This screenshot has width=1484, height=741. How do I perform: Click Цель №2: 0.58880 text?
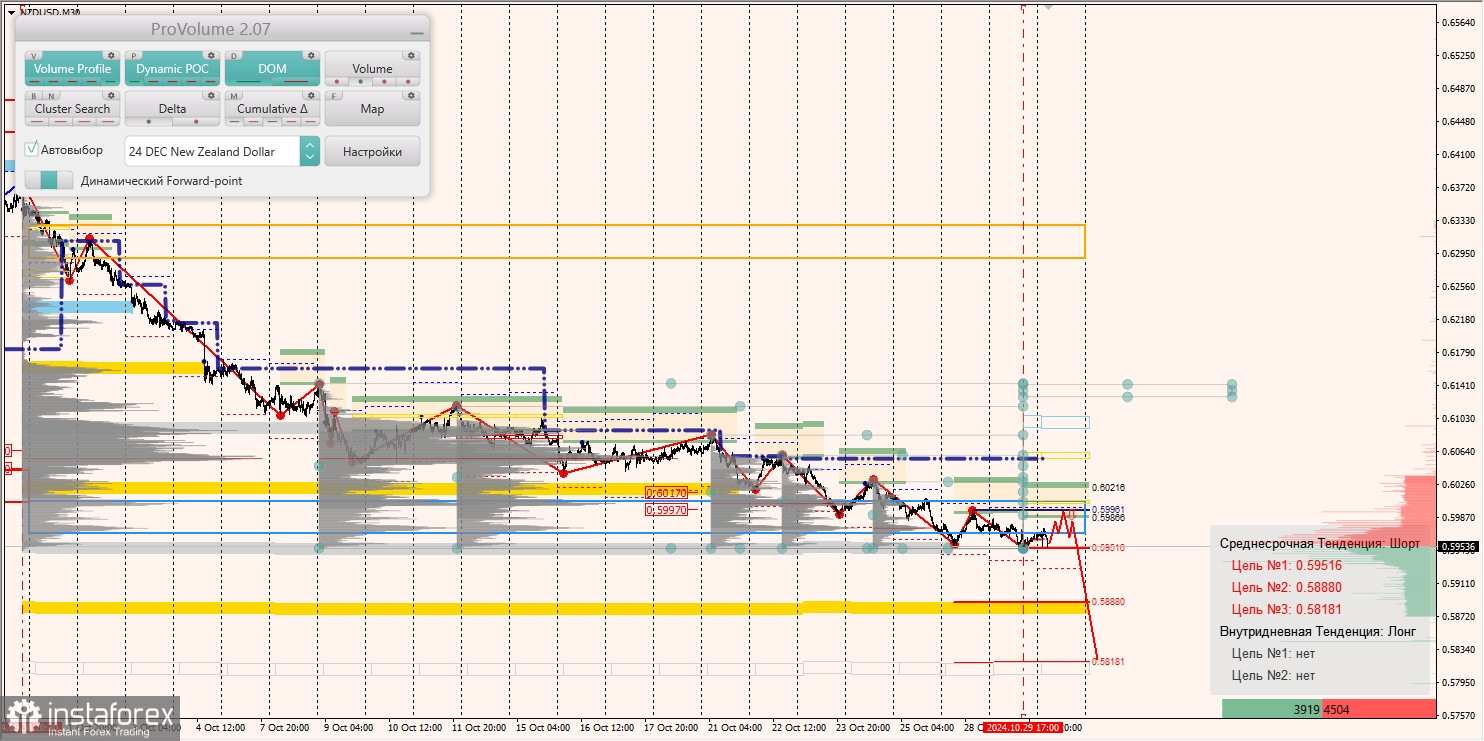click(x=1286, y=587)
